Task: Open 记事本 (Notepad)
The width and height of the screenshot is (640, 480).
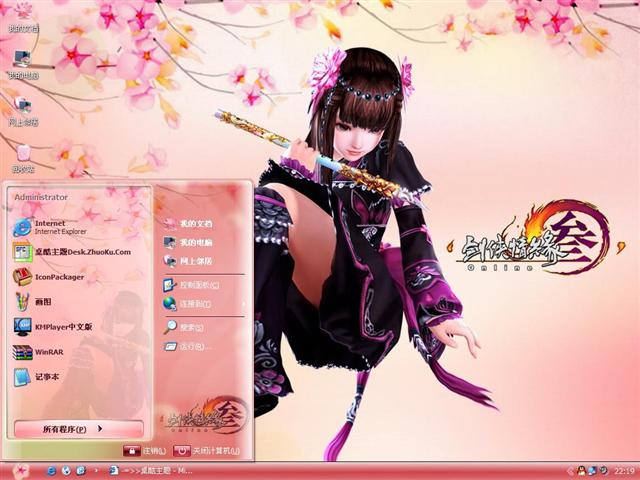Action: [x=37, y=377]
